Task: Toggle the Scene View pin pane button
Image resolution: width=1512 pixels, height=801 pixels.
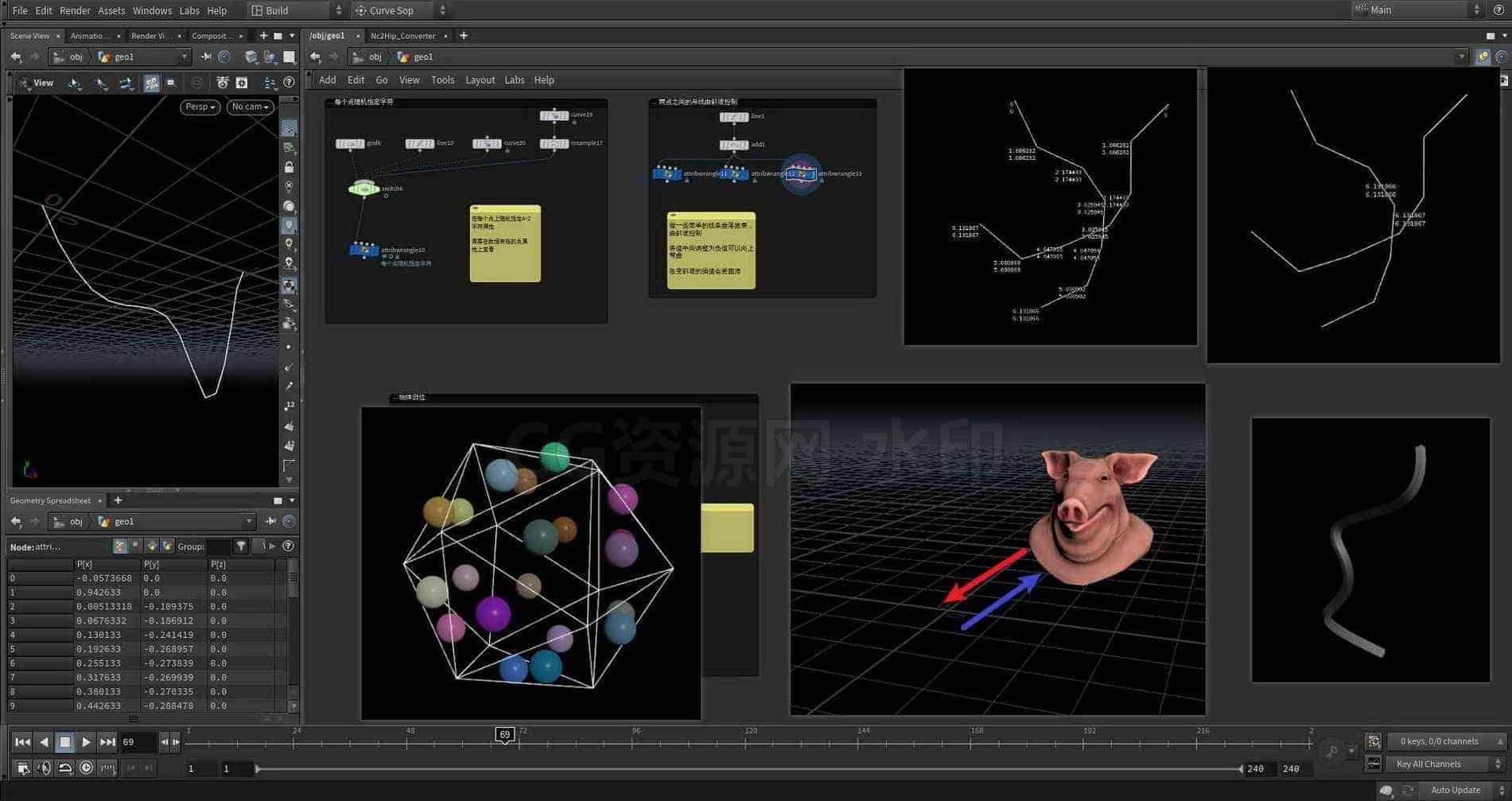Action: click(x=206, y=56)
